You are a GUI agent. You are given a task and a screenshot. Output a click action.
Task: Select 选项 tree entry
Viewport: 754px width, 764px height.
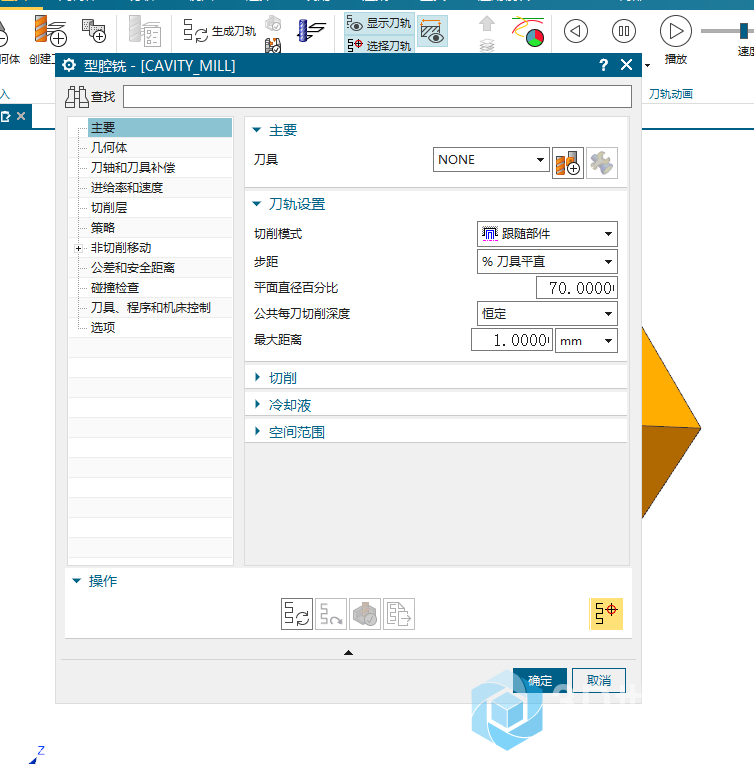coord(102,327)
